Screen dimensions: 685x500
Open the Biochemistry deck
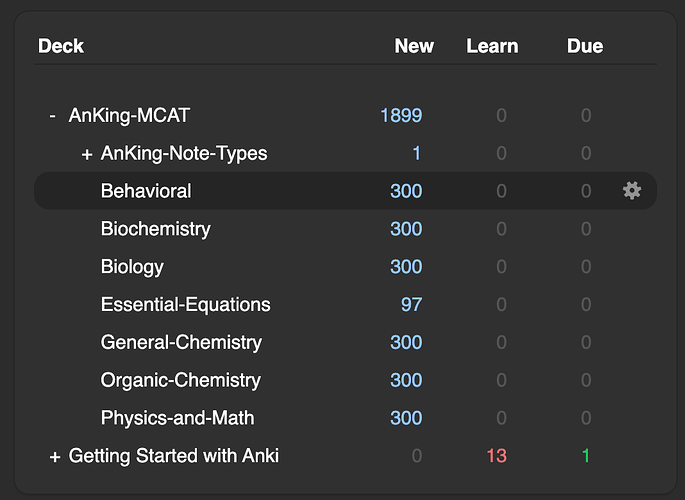156,229
